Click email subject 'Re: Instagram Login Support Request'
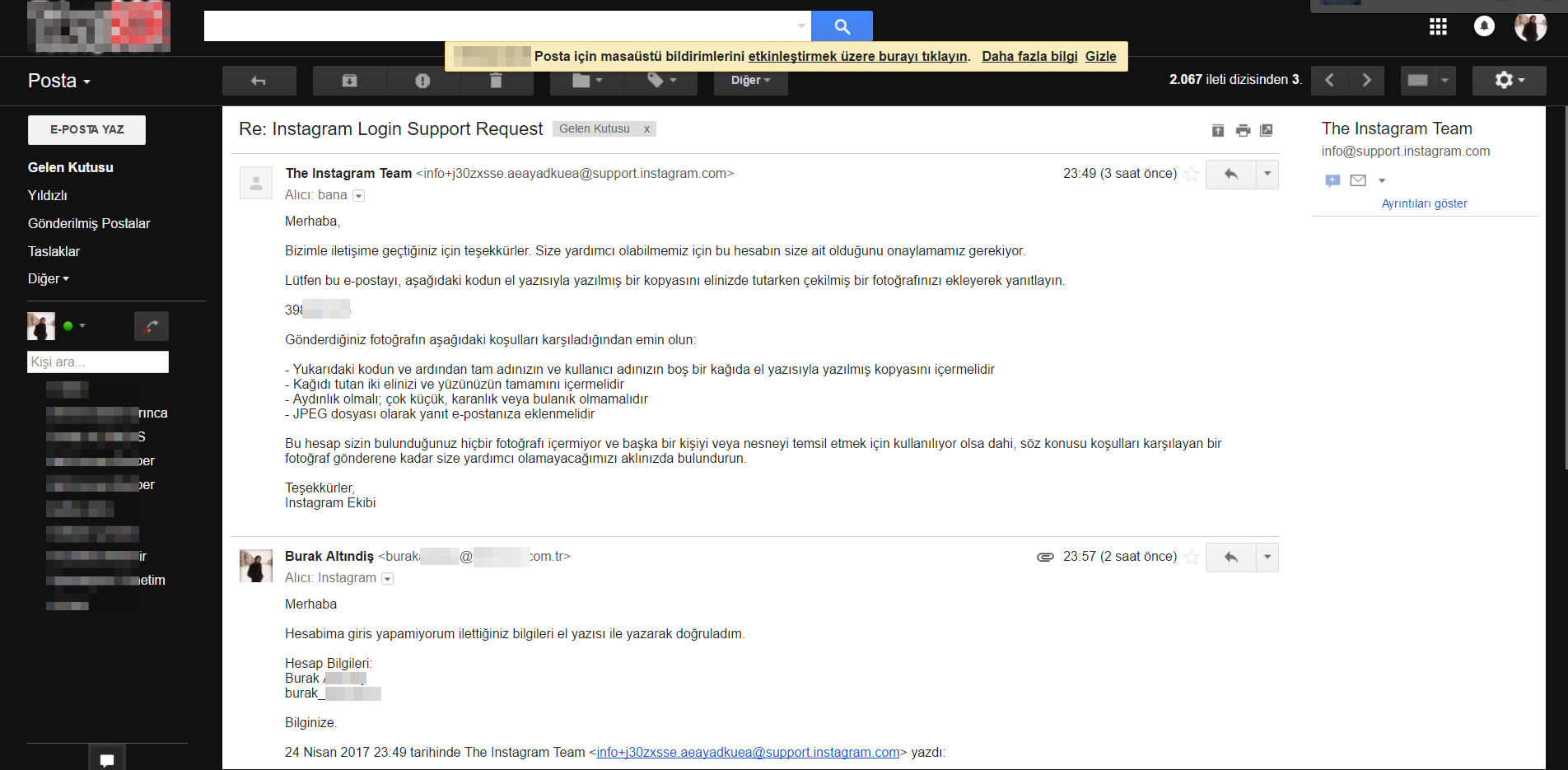1568x770 pixels. (x=390, y=129)
